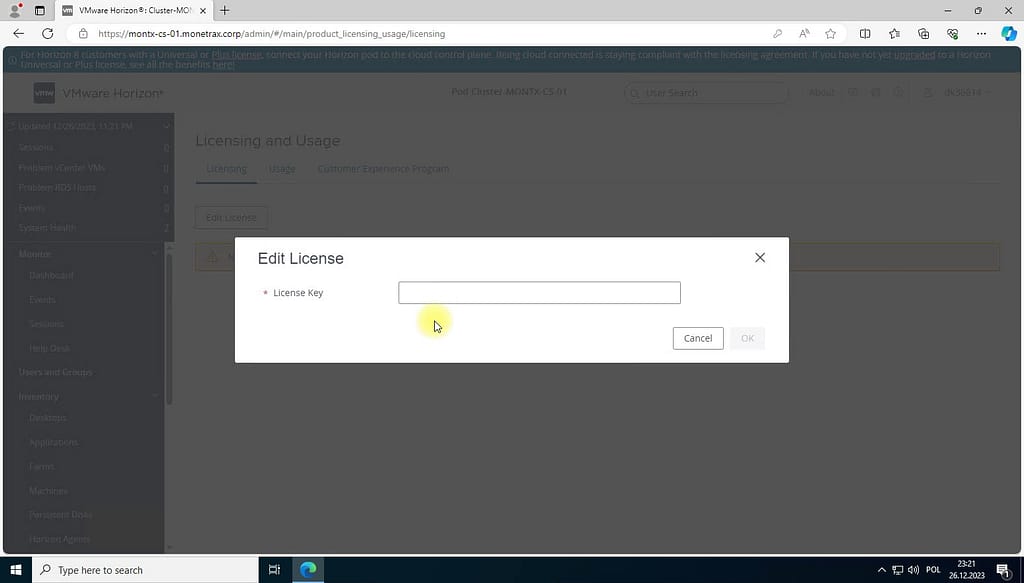Toggle Edge split screen icon
This screenshot has height=583, width=1024.
(x=865, y=33)
